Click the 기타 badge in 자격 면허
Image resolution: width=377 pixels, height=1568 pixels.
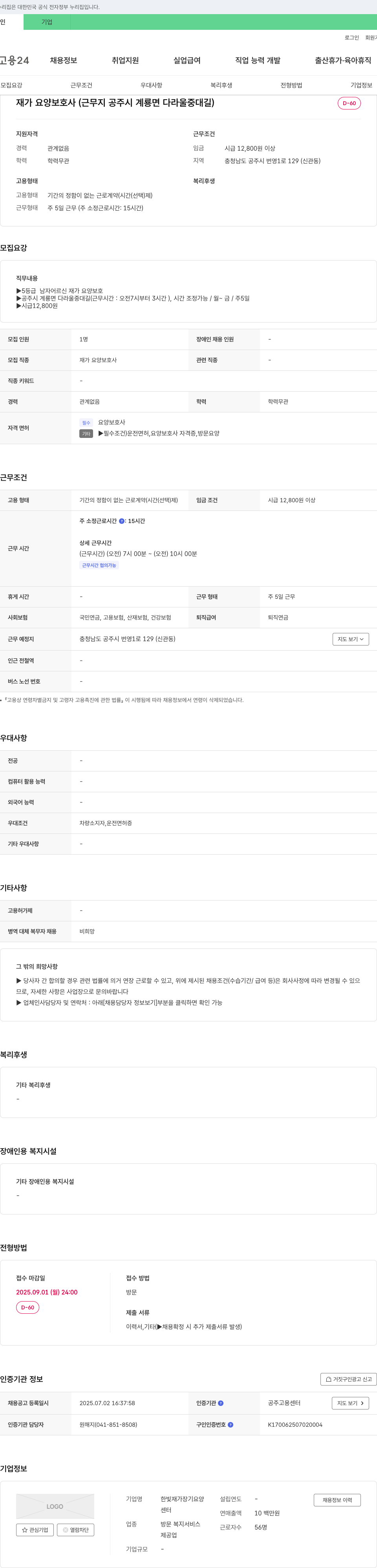pos(86,434)
